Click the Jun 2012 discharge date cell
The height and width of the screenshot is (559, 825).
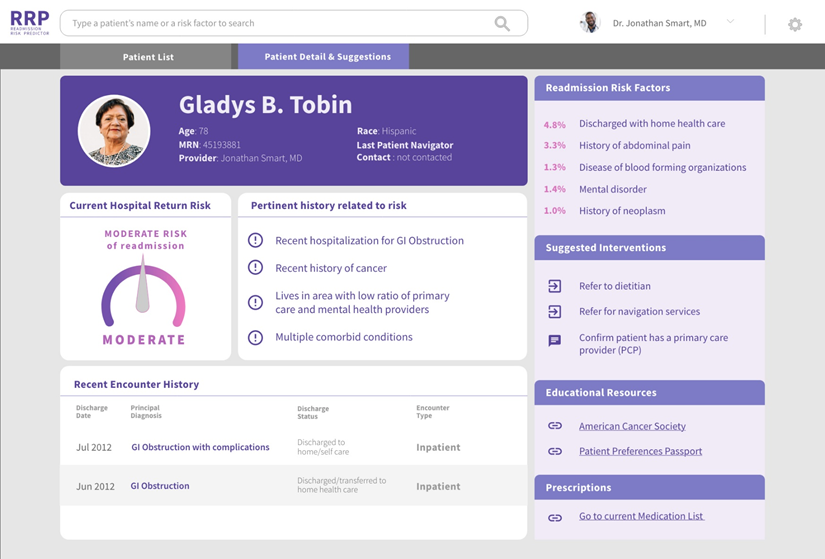(x=95, y=486)
